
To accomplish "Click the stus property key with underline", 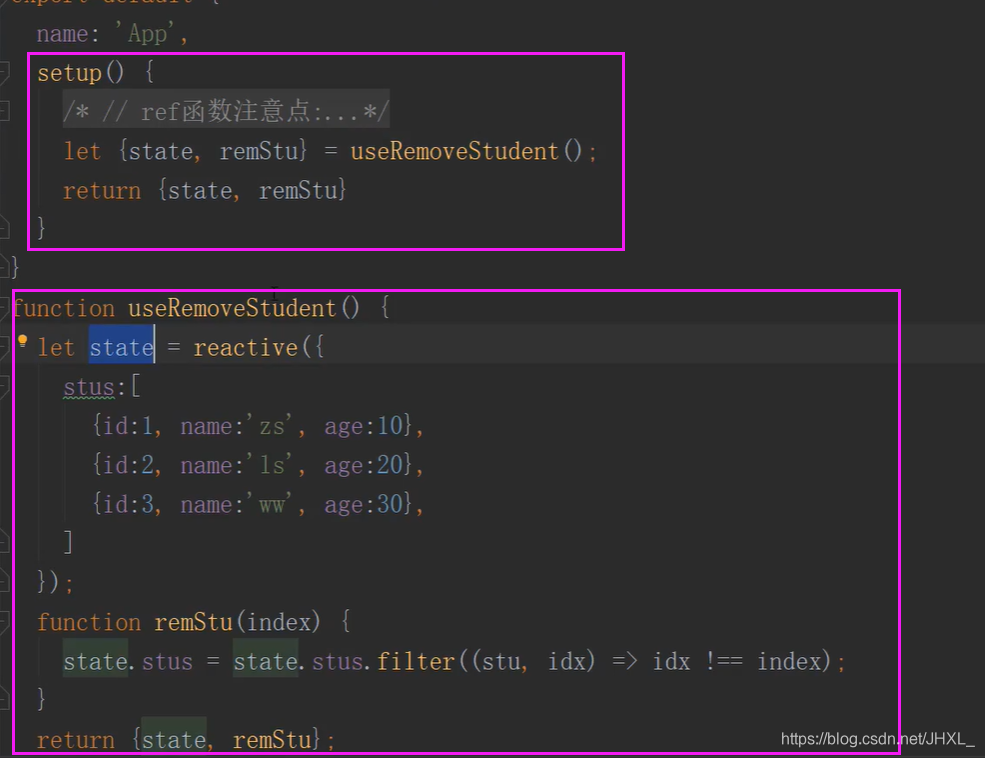I will coord(89,387).
